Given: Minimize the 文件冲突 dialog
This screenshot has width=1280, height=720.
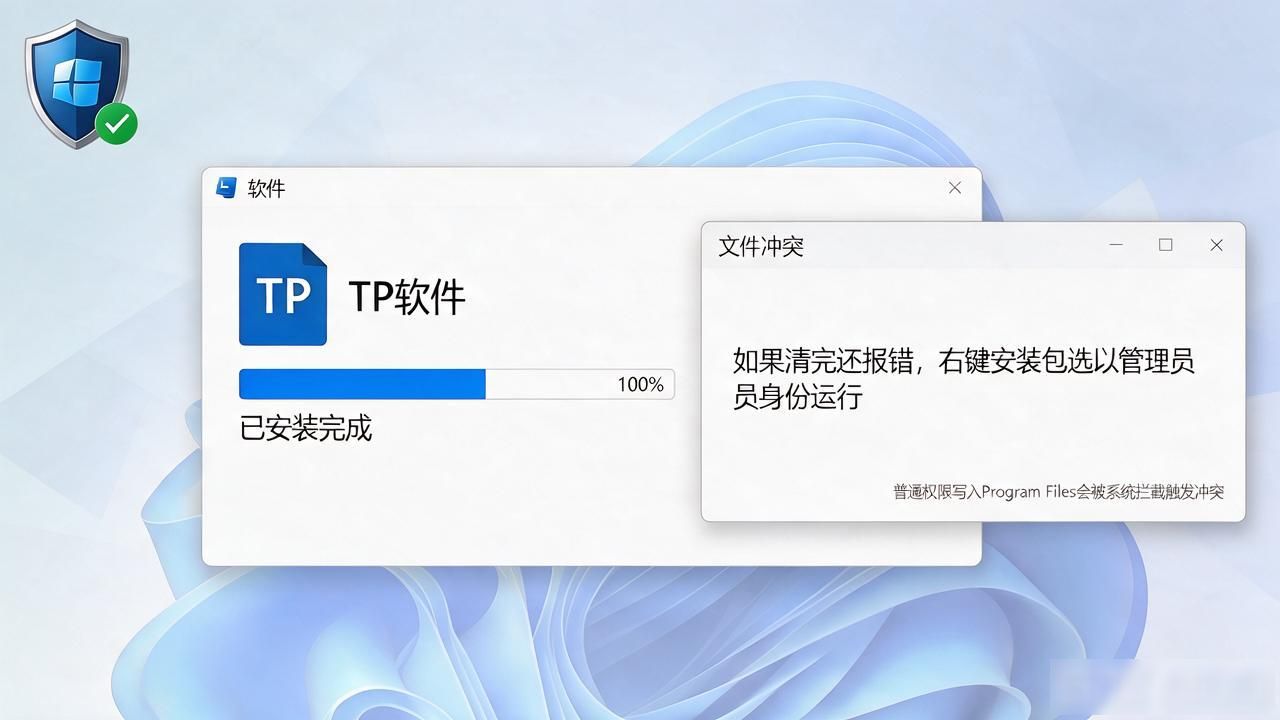Looking at the screenshot, I should click(x=1116, y=245).
